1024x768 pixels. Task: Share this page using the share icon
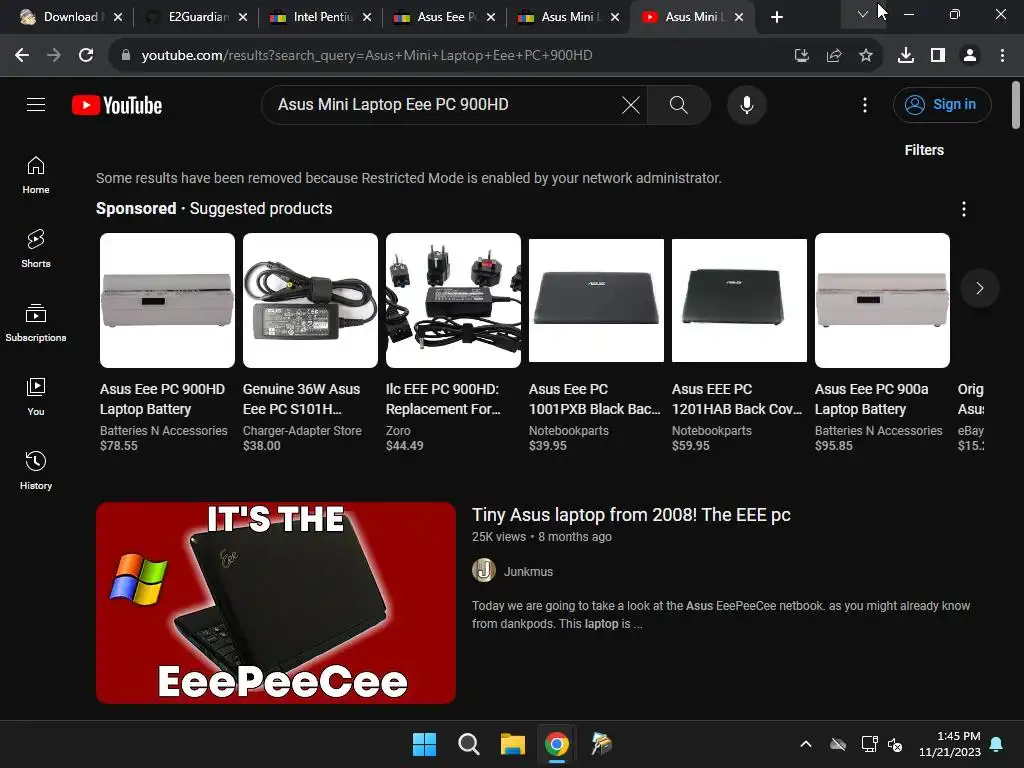(x=834, y=56)
